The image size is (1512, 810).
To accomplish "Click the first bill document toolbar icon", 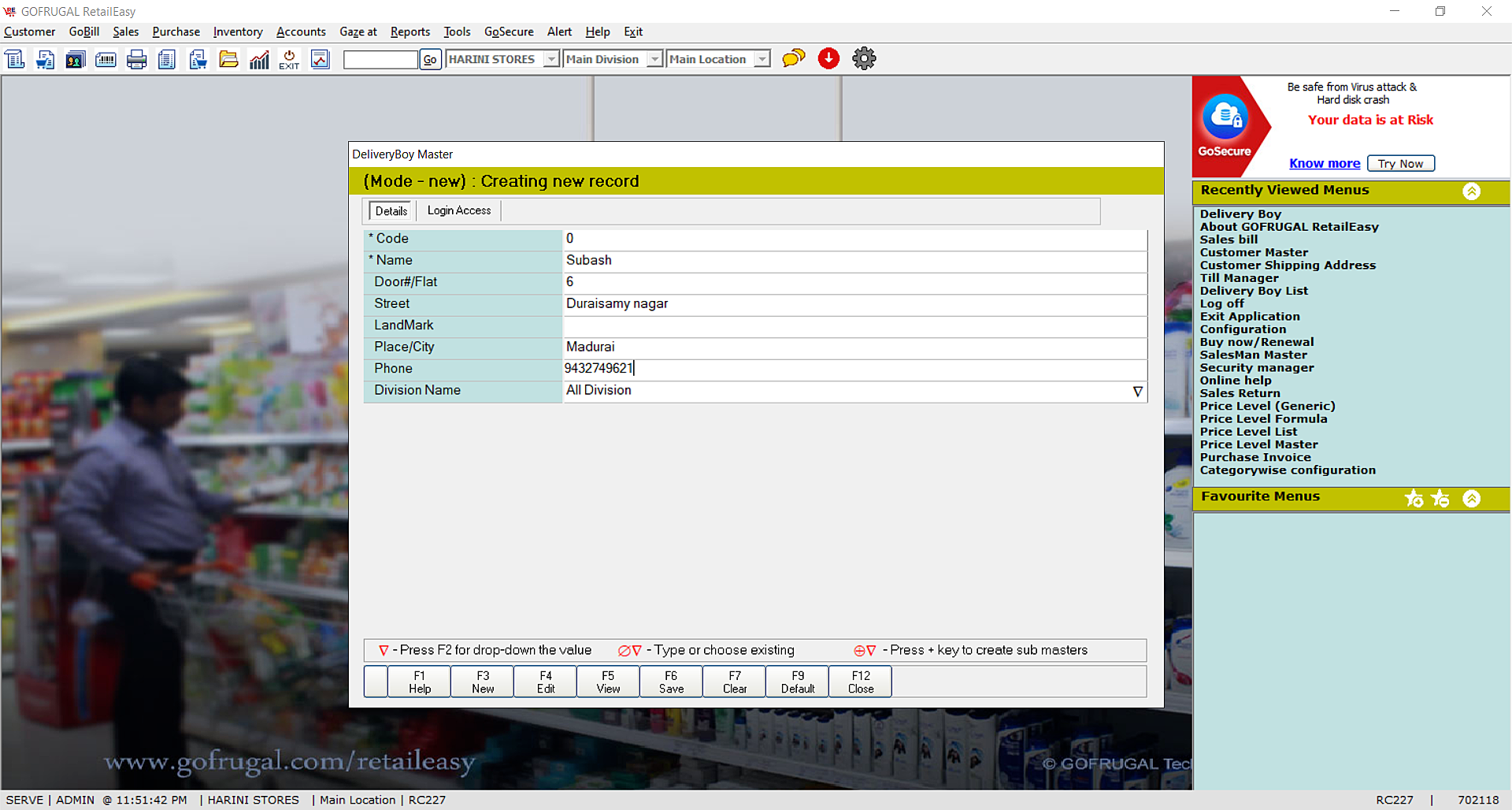I will (15, 59).
